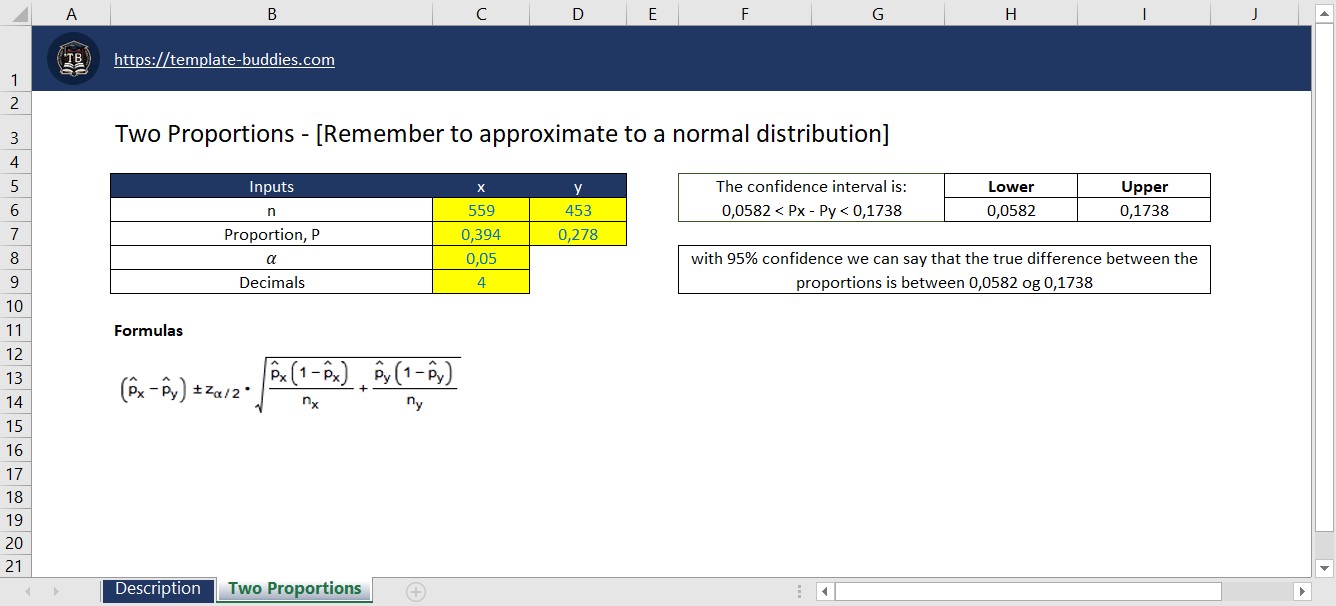Click the Template Buddies logo icon
Screen dimensions: 1336x606
71,58
